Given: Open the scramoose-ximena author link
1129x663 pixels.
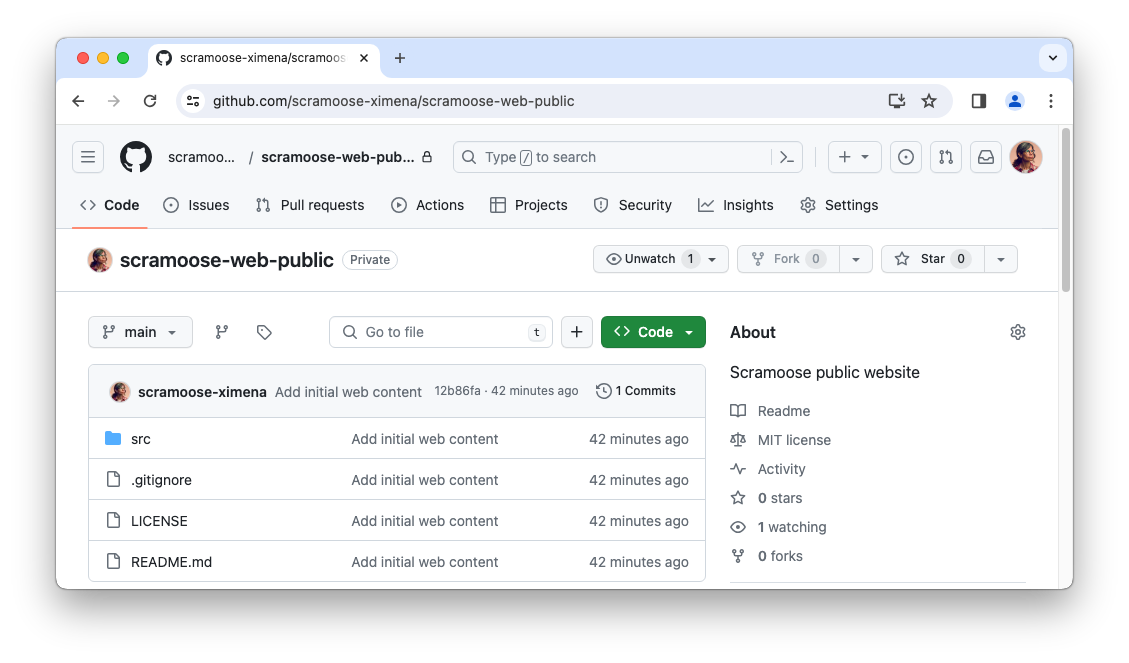Looking at the screenshot, I should pyautogui.click(x=202, y=392).
